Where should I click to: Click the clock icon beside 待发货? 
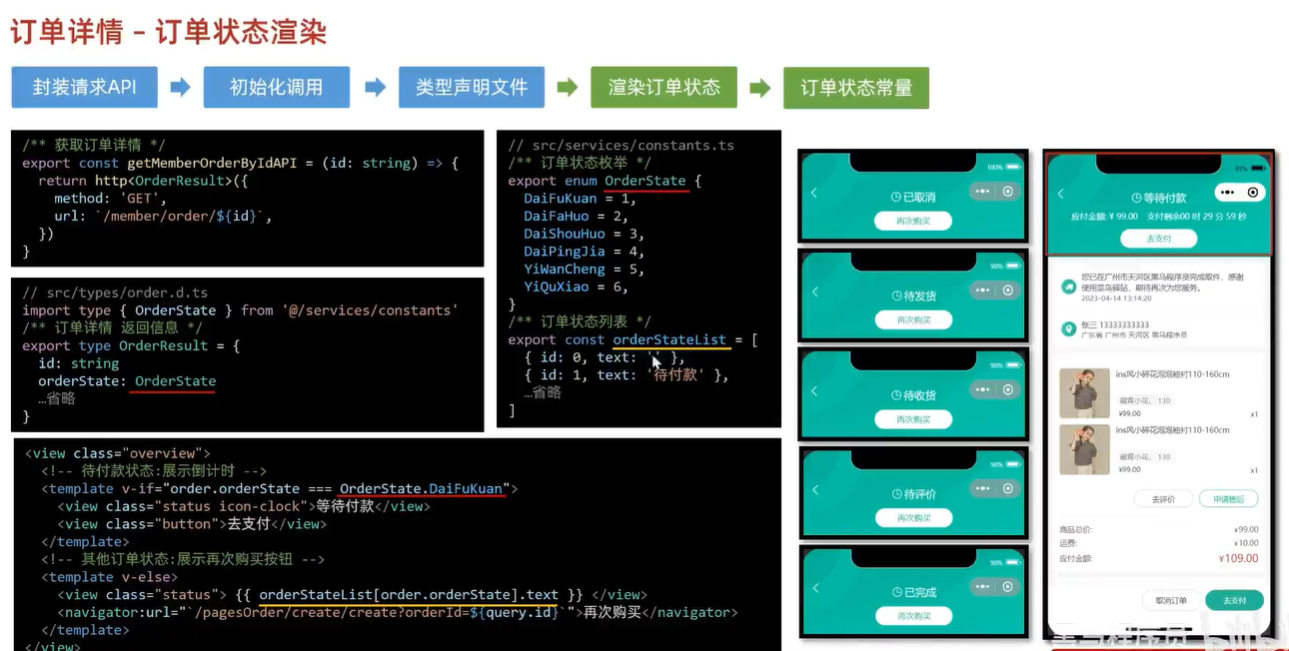coord(896,297)
